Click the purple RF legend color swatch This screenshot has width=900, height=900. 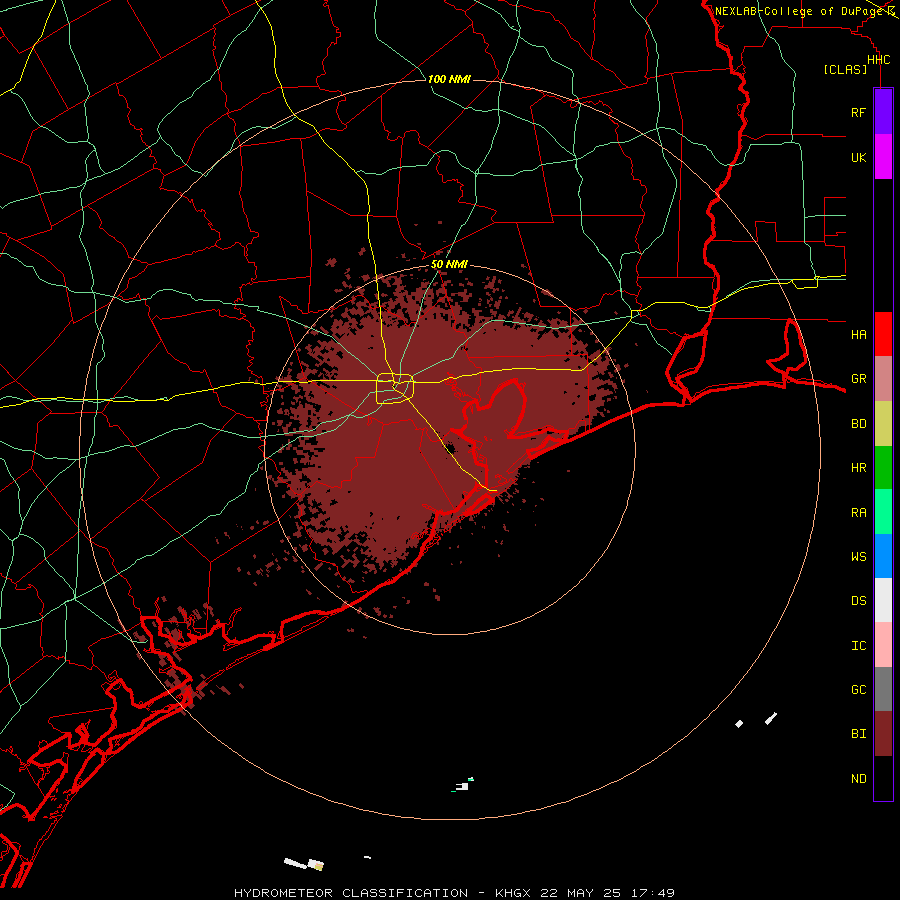(883, 111)
